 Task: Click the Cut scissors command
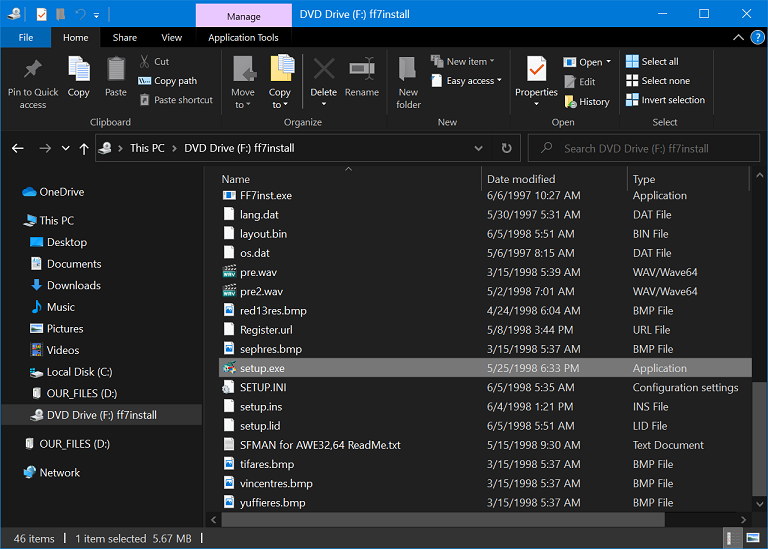(154, 62)
